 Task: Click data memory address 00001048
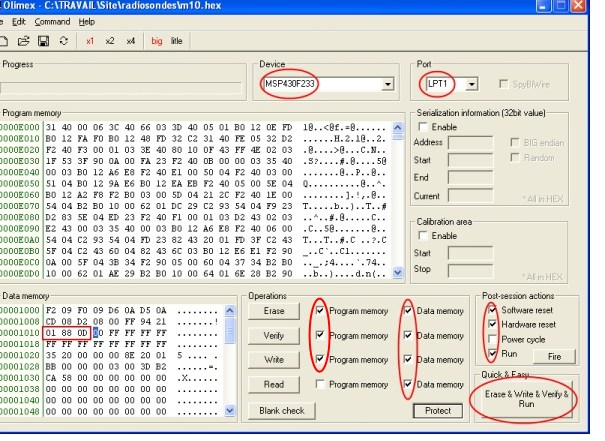click(x=20, y=412)
